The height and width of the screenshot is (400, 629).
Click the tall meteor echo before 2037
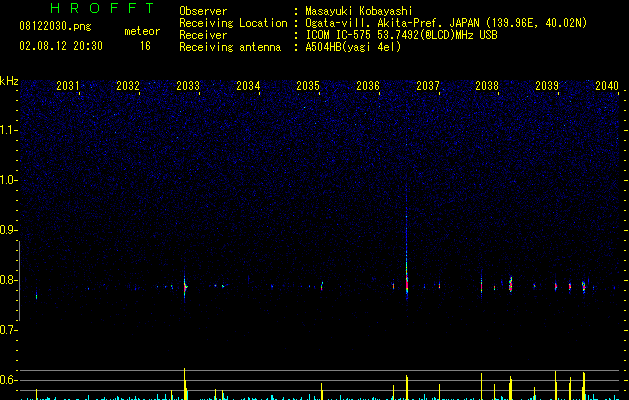point(406,257)
